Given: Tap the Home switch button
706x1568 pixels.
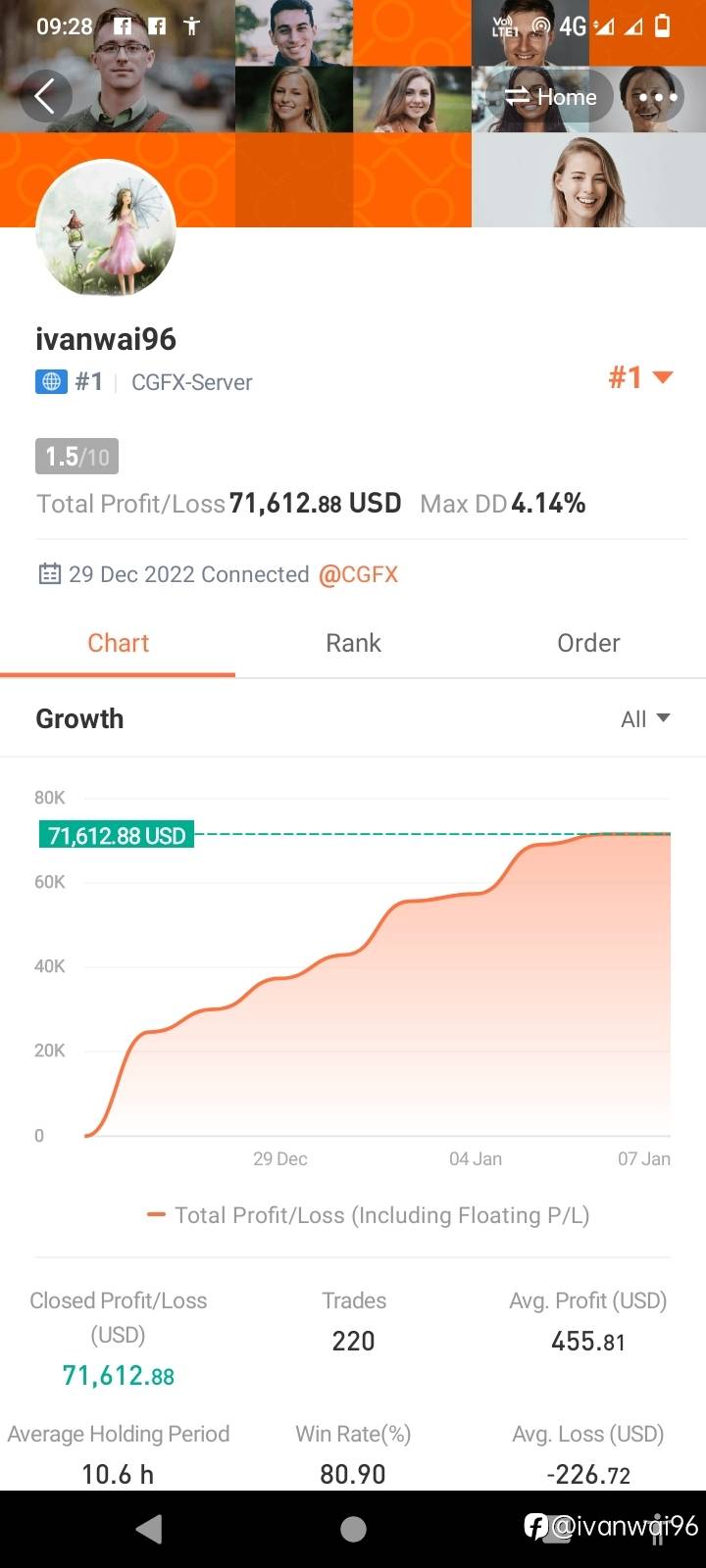Looking at the screenshot, I should (550, 96).
